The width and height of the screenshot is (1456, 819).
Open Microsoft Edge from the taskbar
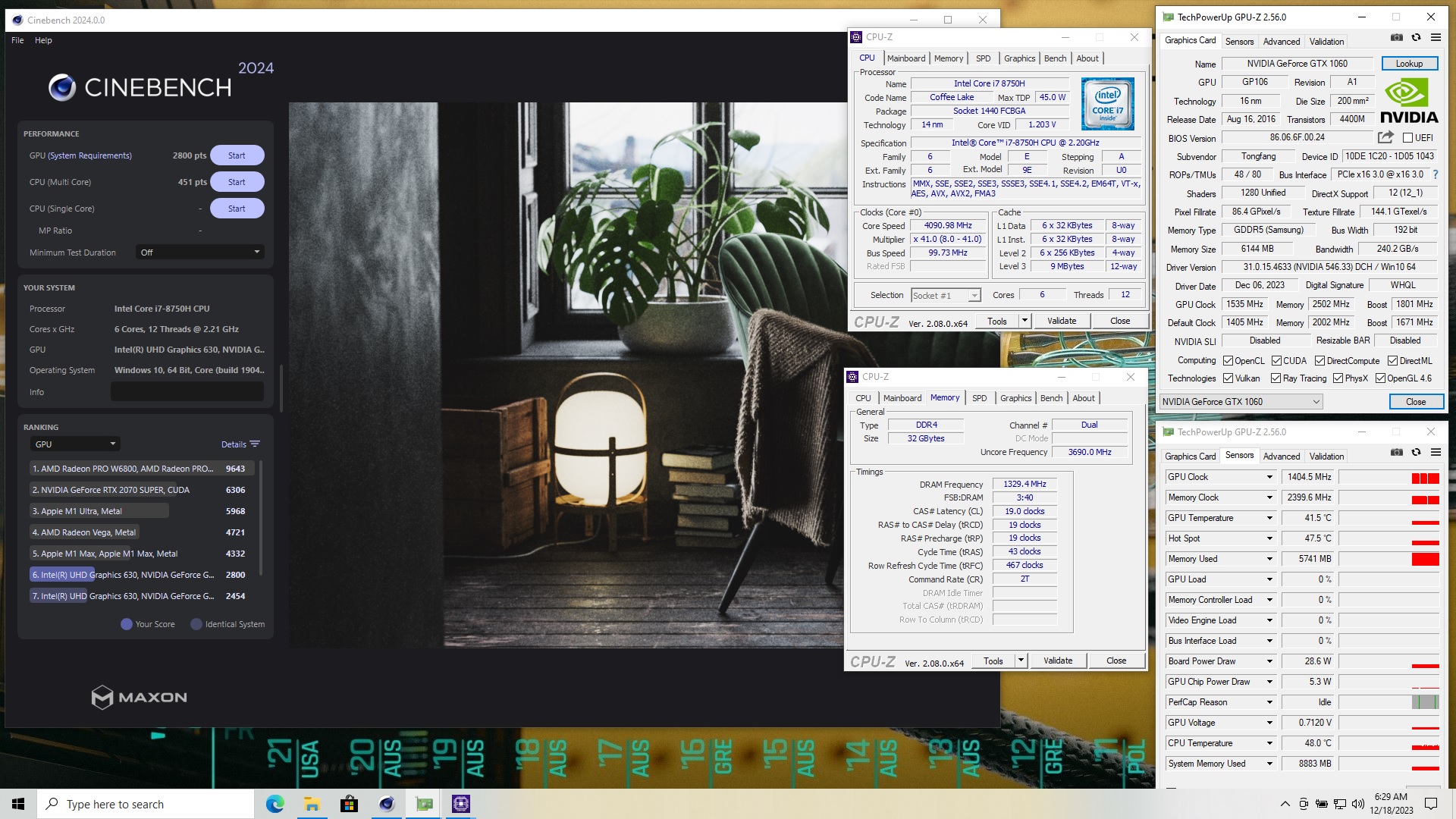click(x=275, y=804)
